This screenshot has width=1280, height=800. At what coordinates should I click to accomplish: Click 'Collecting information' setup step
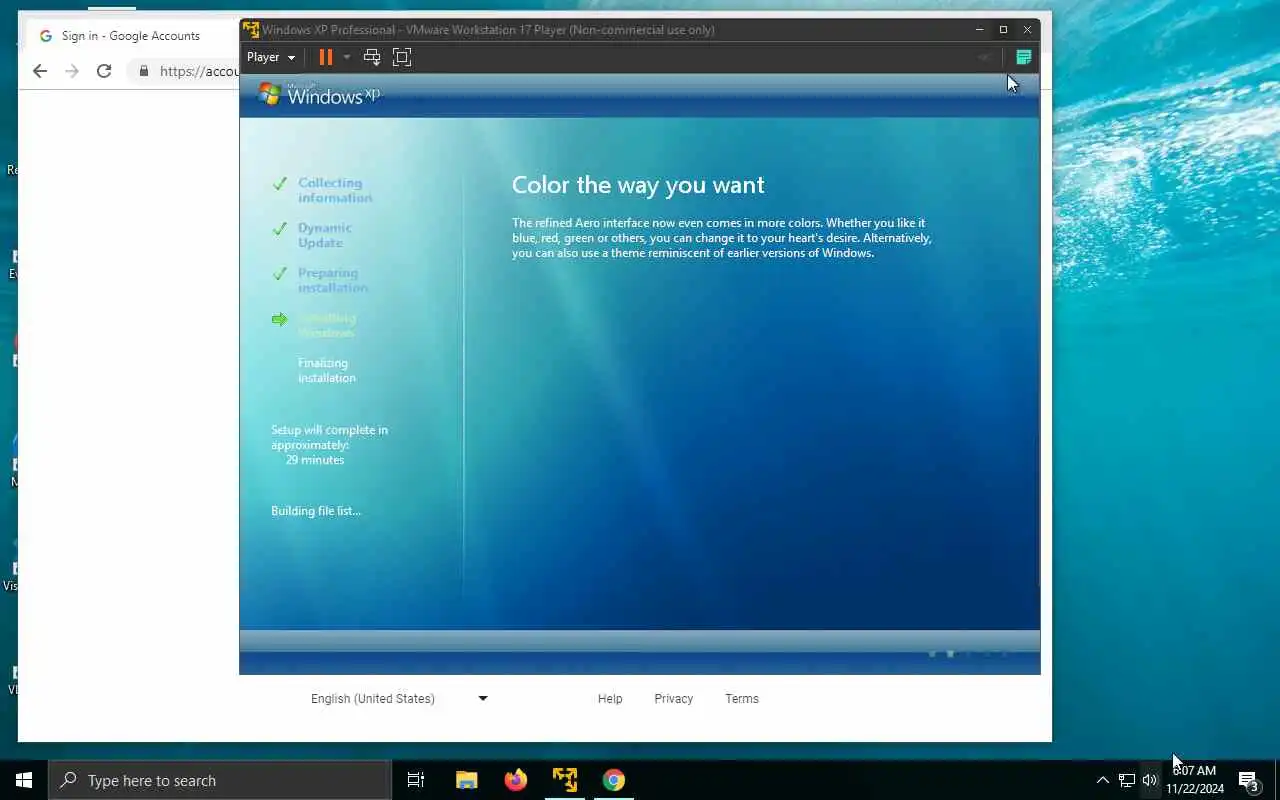pyautogui.click(x=335, y=190)
